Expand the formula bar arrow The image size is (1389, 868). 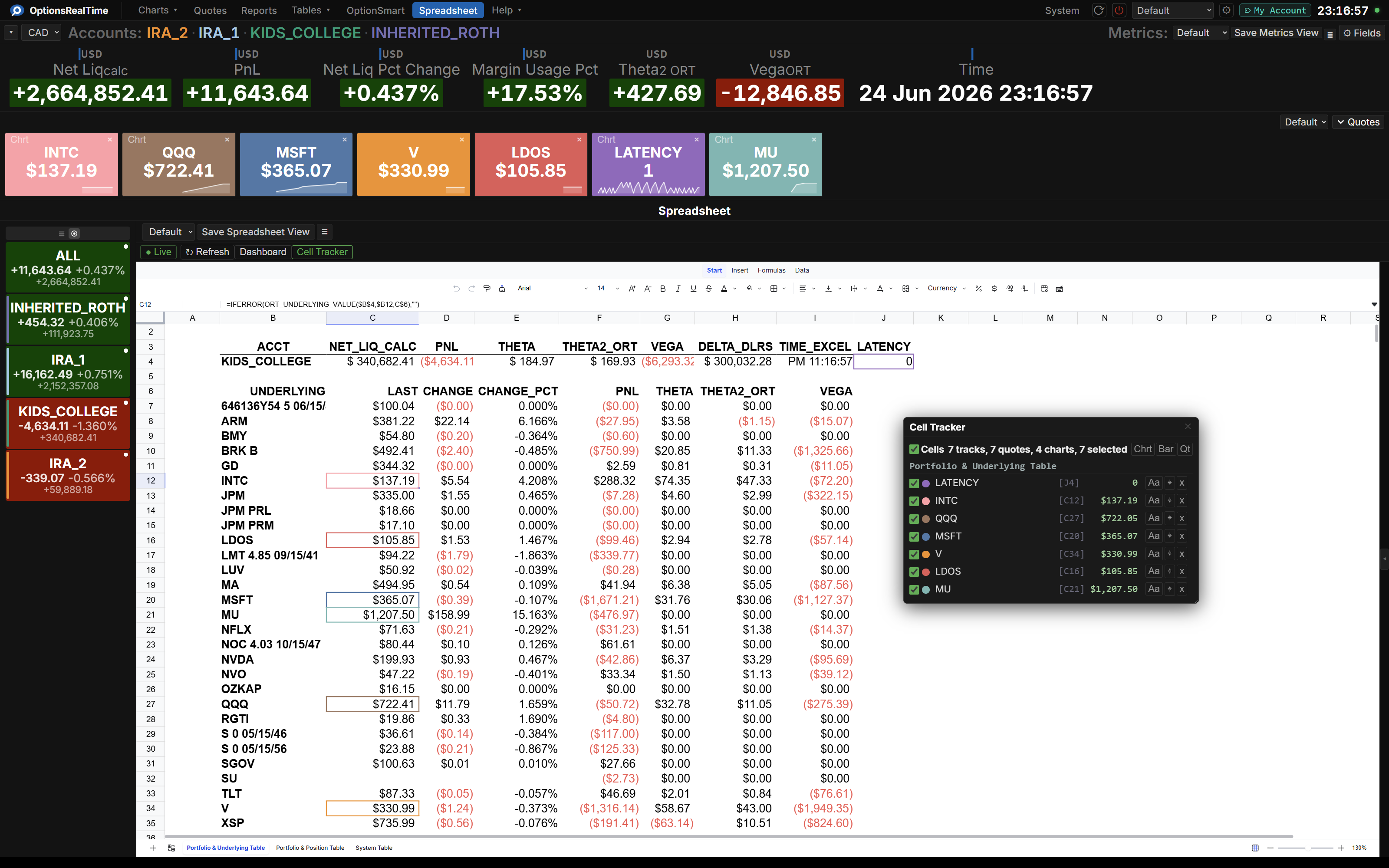[x=1374, y=304]
